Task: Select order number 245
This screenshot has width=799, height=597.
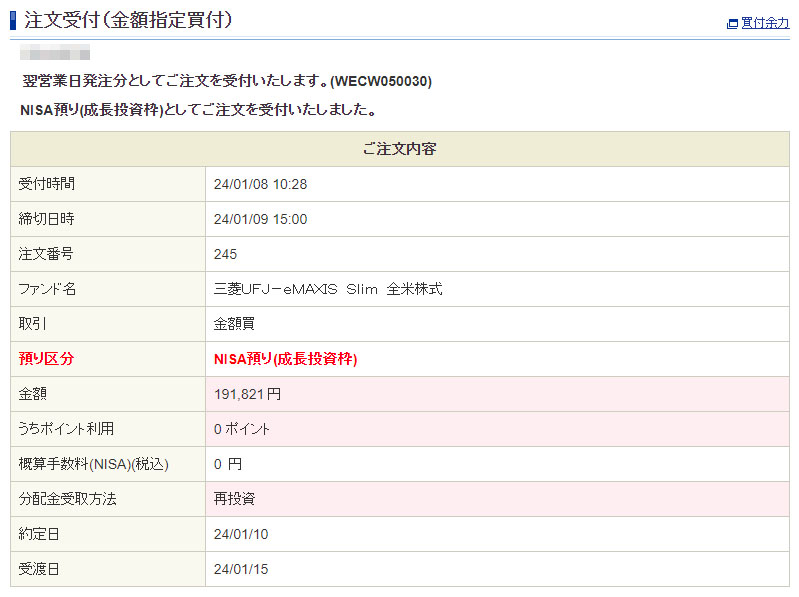Action: pyautogui.click(x=225, y=254)
